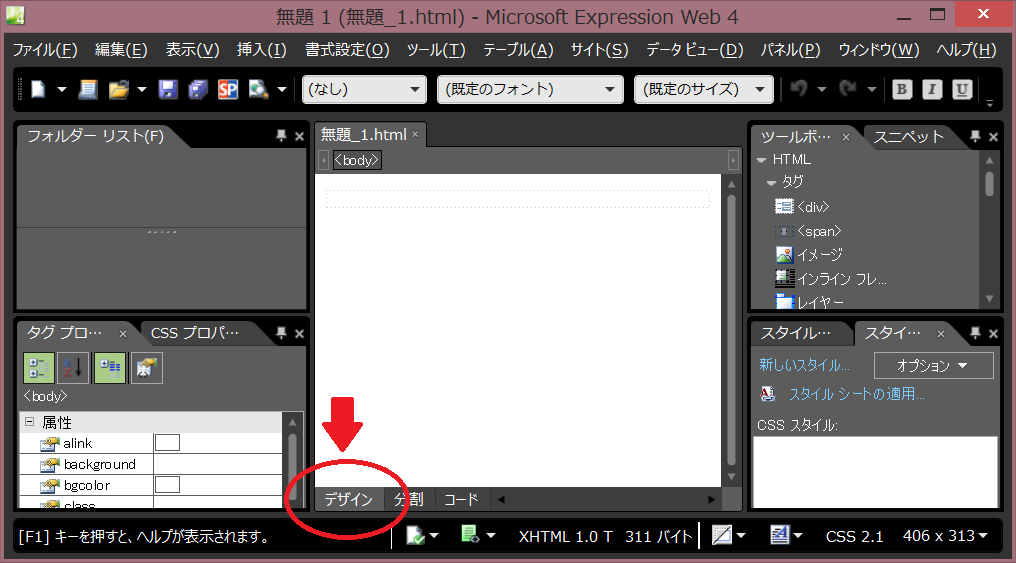
Task: Select the <span> toolbox item
Action: [808, 231]
